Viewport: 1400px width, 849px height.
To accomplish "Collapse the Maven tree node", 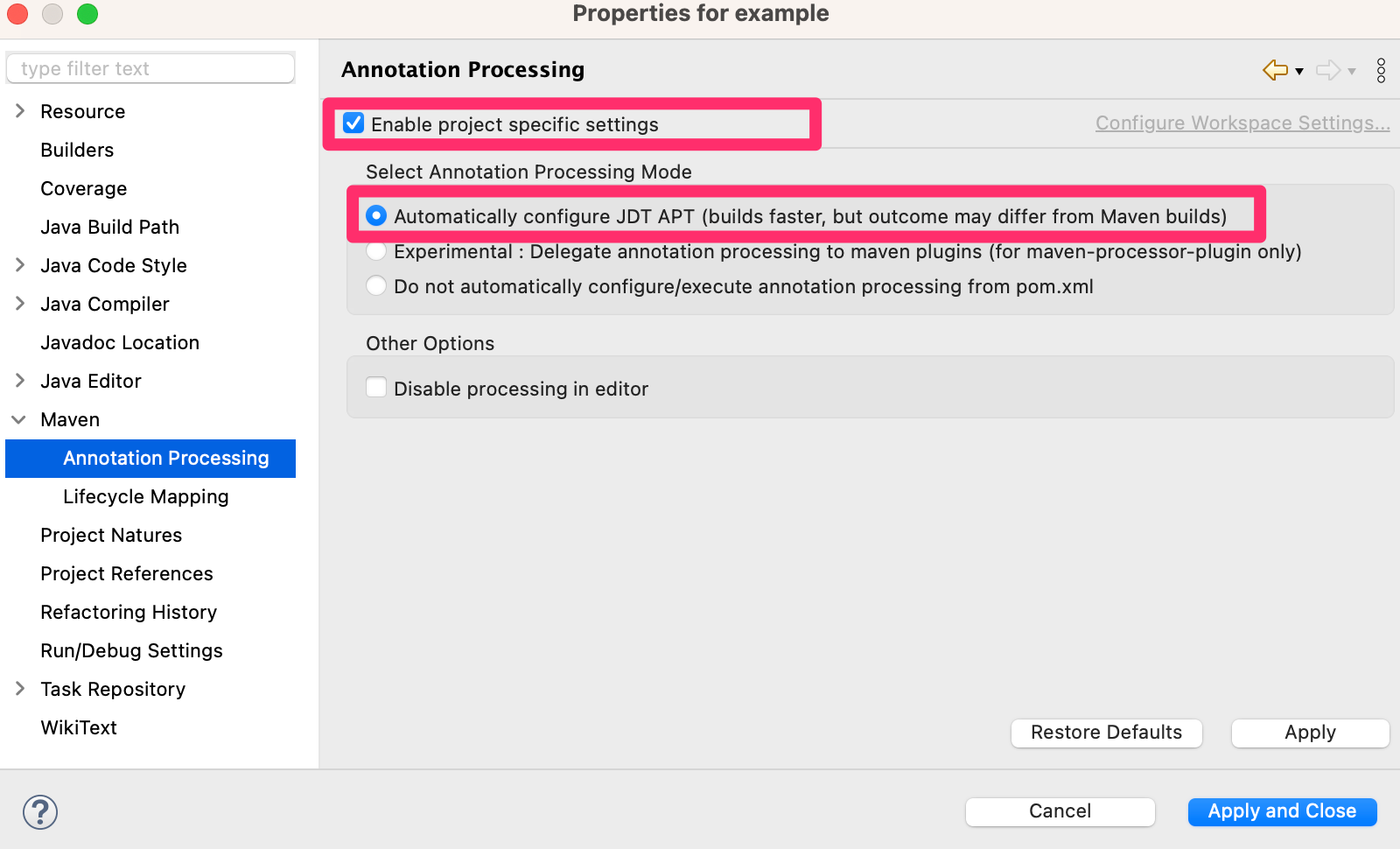I will click(x=19, y=419).
